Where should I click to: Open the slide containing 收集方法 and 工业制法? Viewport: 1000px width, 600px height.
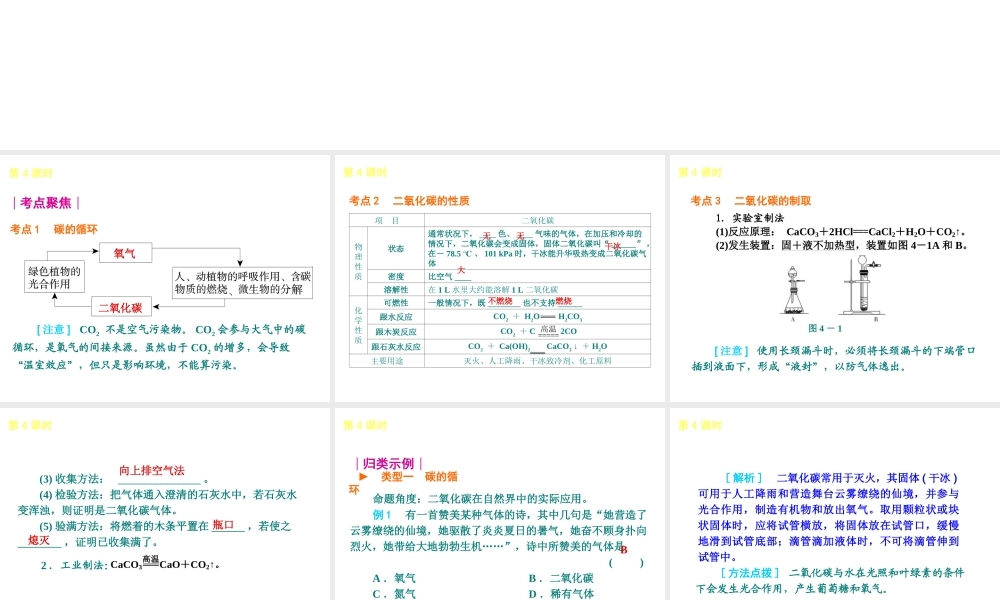tap(165, 504)
